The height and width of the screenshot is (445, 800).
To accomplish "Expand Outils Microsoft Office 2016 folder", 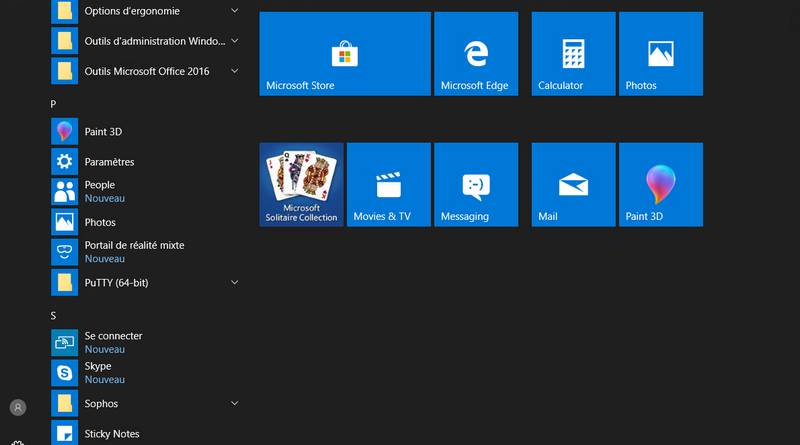I will click(234, 71).
